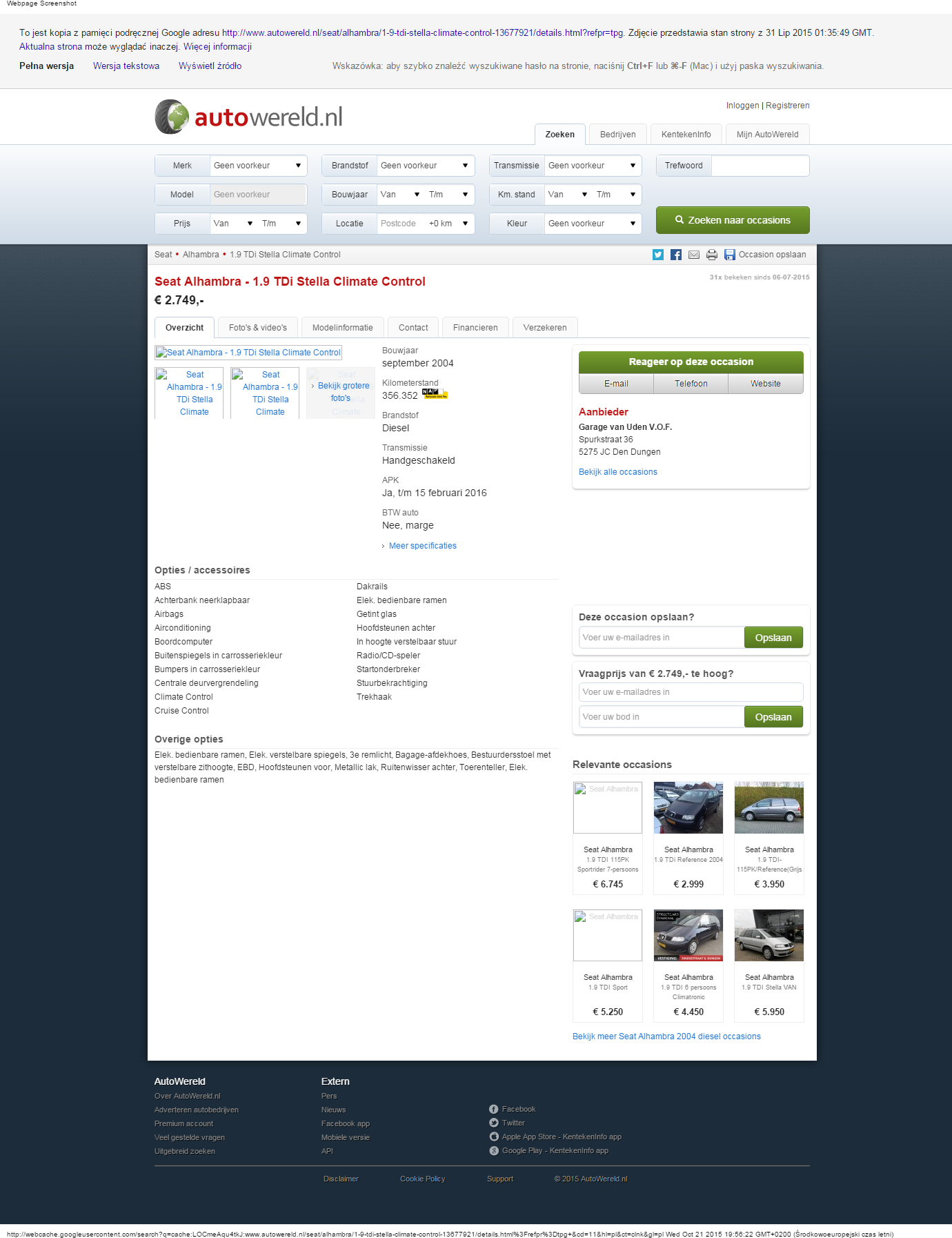The height and width of the screenshot is (1238, 952).
Task: Share the listing via Facebook icon
Action: pyautogui.click(x=676, y=255)
